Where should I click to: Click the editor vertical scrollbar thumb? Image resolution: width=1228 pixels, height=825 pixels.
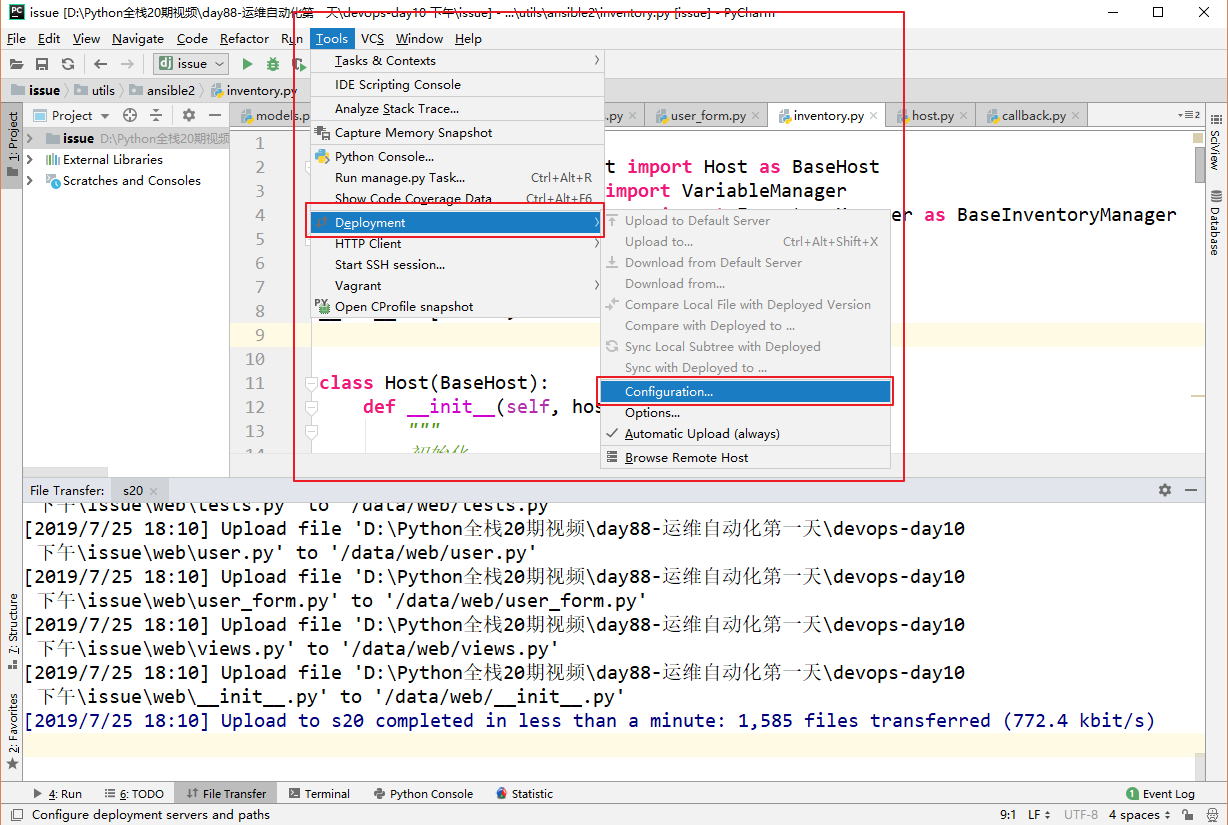(1200, 165)
